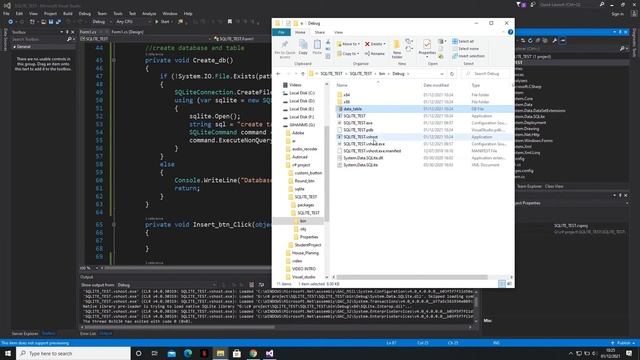Click the New folder icon in ribbon

point(397,49)
